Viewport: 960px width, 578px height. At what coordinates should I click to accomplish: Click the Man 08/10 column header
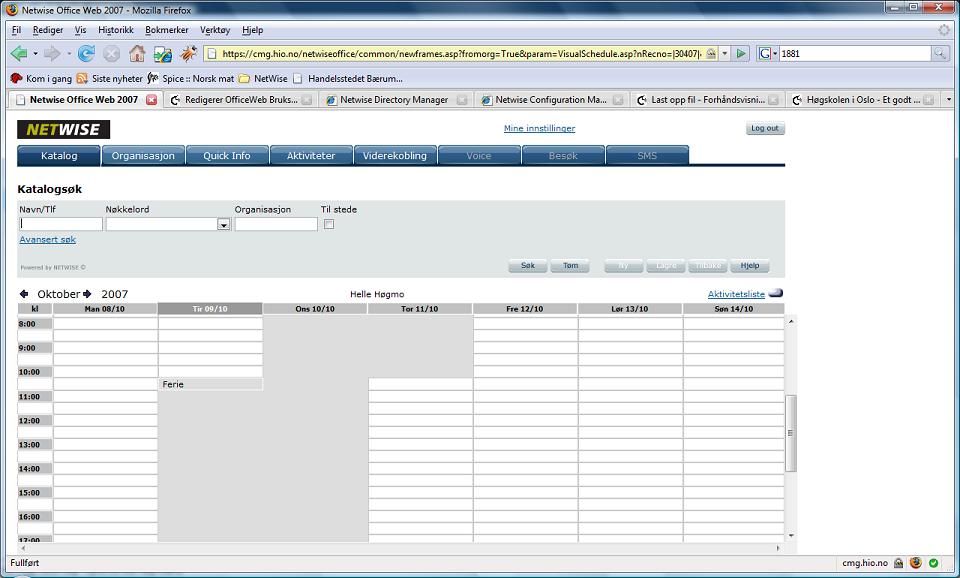click(x=105, y=309)
